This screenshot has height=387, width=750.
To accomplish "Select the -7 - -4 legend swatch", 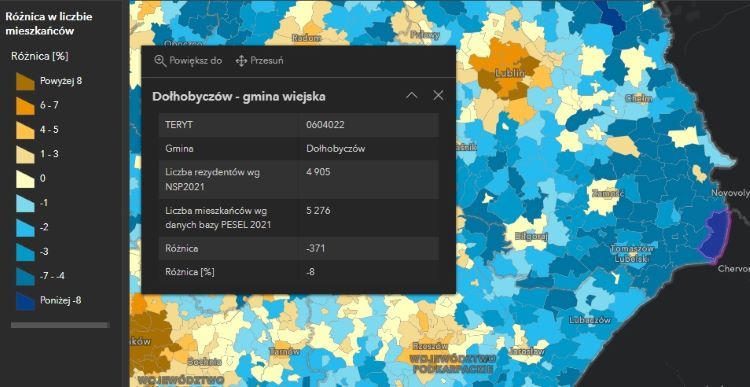I will [25, 276].
